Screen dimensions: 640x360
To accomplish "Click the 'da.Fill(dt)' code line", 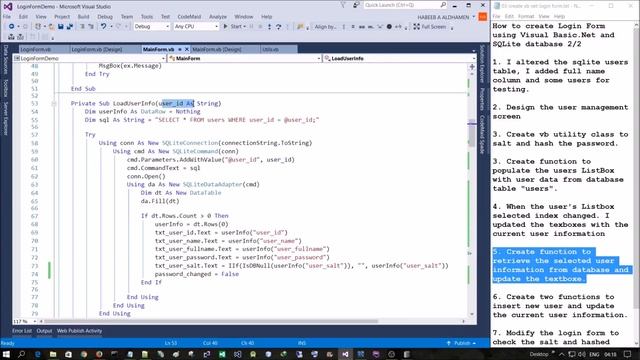I will coord(160,201).
